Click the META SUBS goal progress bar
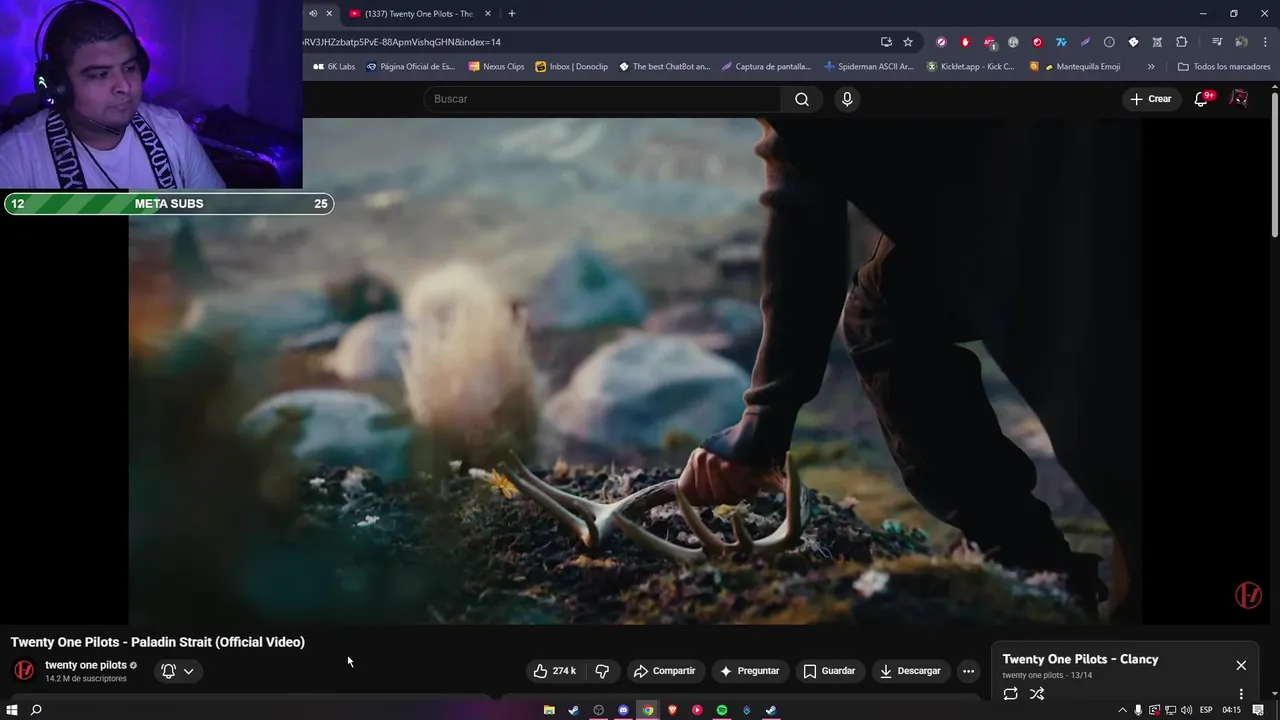Viewport: 1280px width, 720px height. [x=168, y=204]
